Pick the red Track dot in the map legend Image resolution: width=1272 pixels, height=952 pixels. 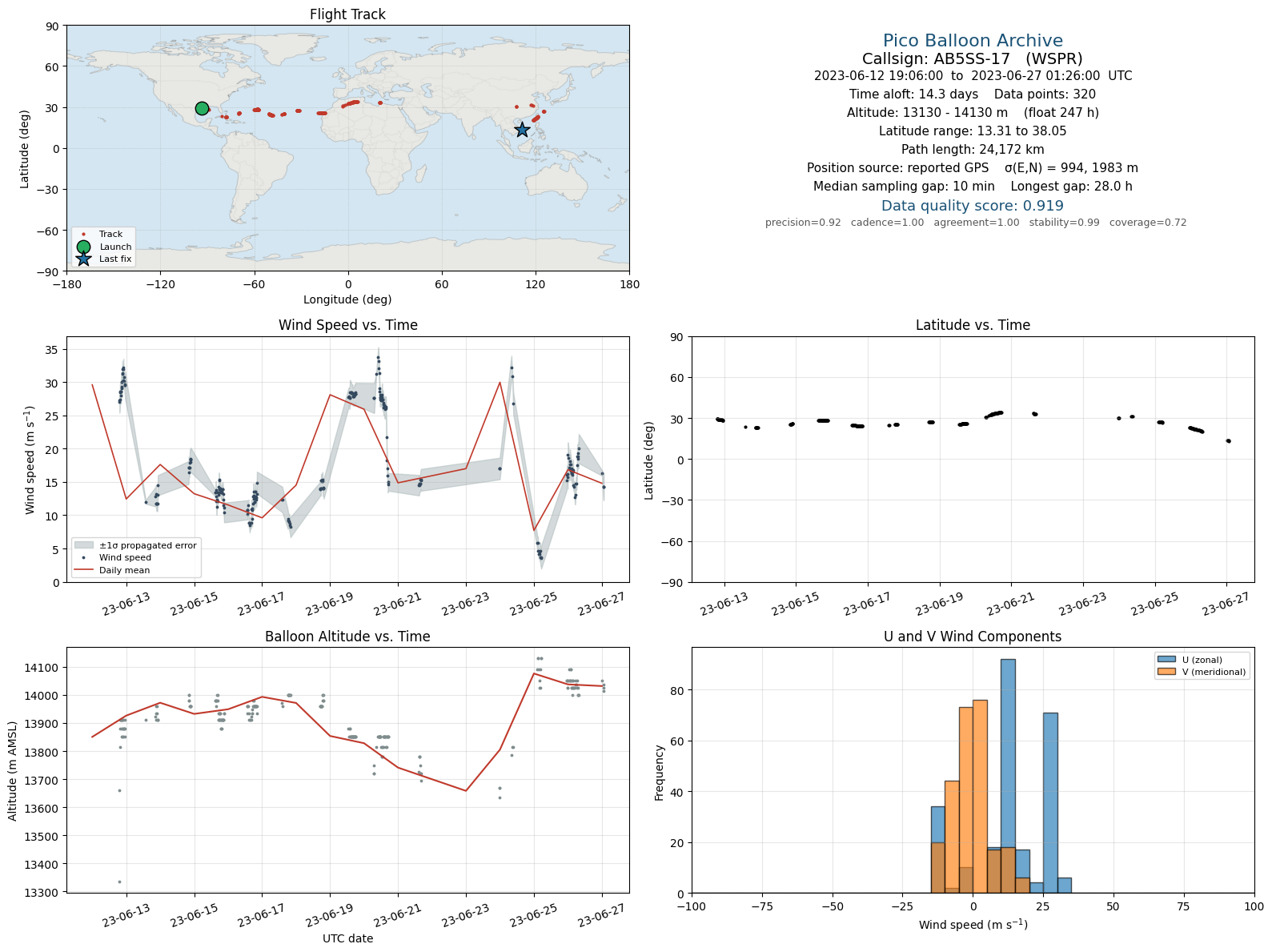[83, 235]
